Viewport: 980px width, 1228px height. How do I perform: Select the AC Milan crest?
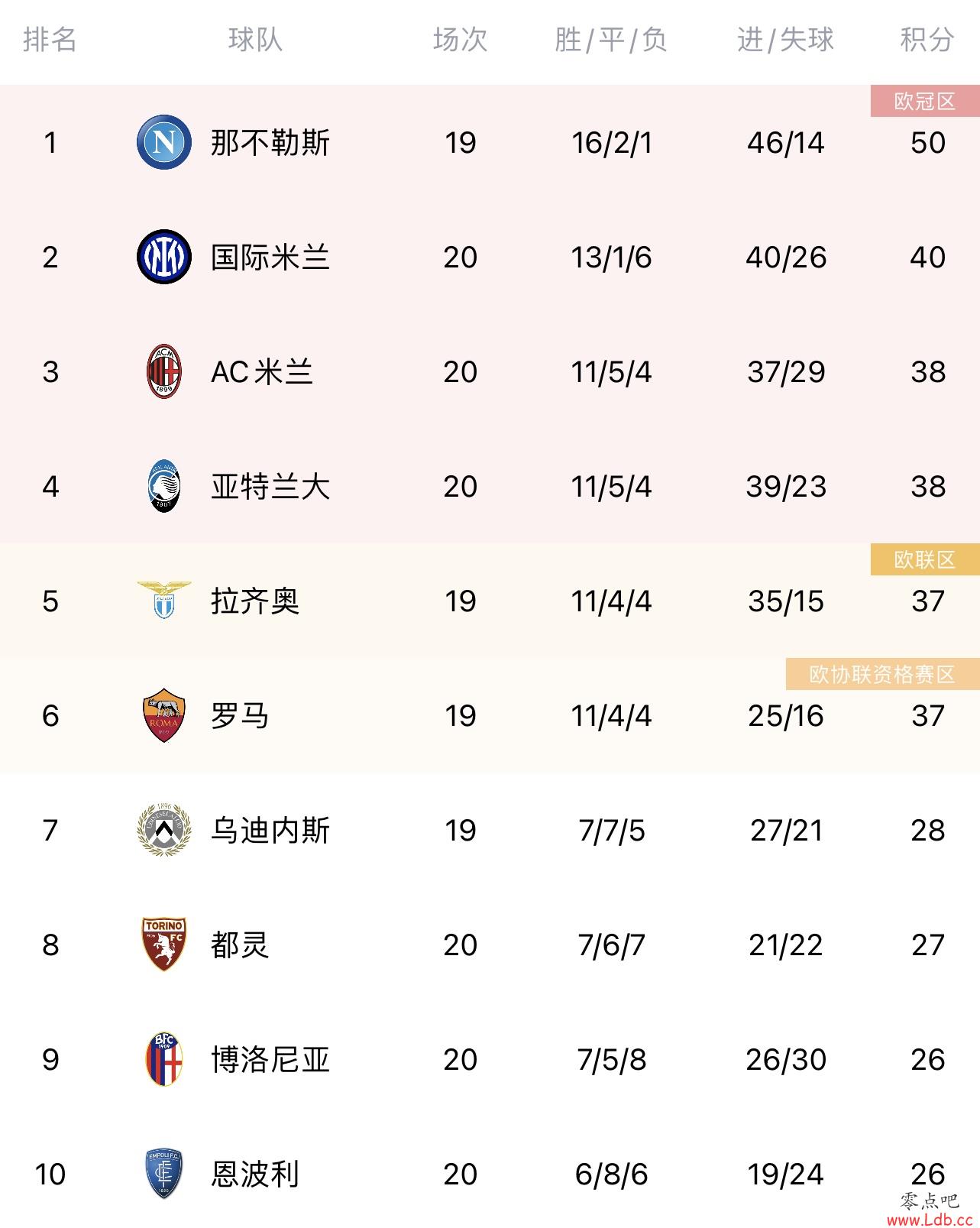click(x=164, y=371)
